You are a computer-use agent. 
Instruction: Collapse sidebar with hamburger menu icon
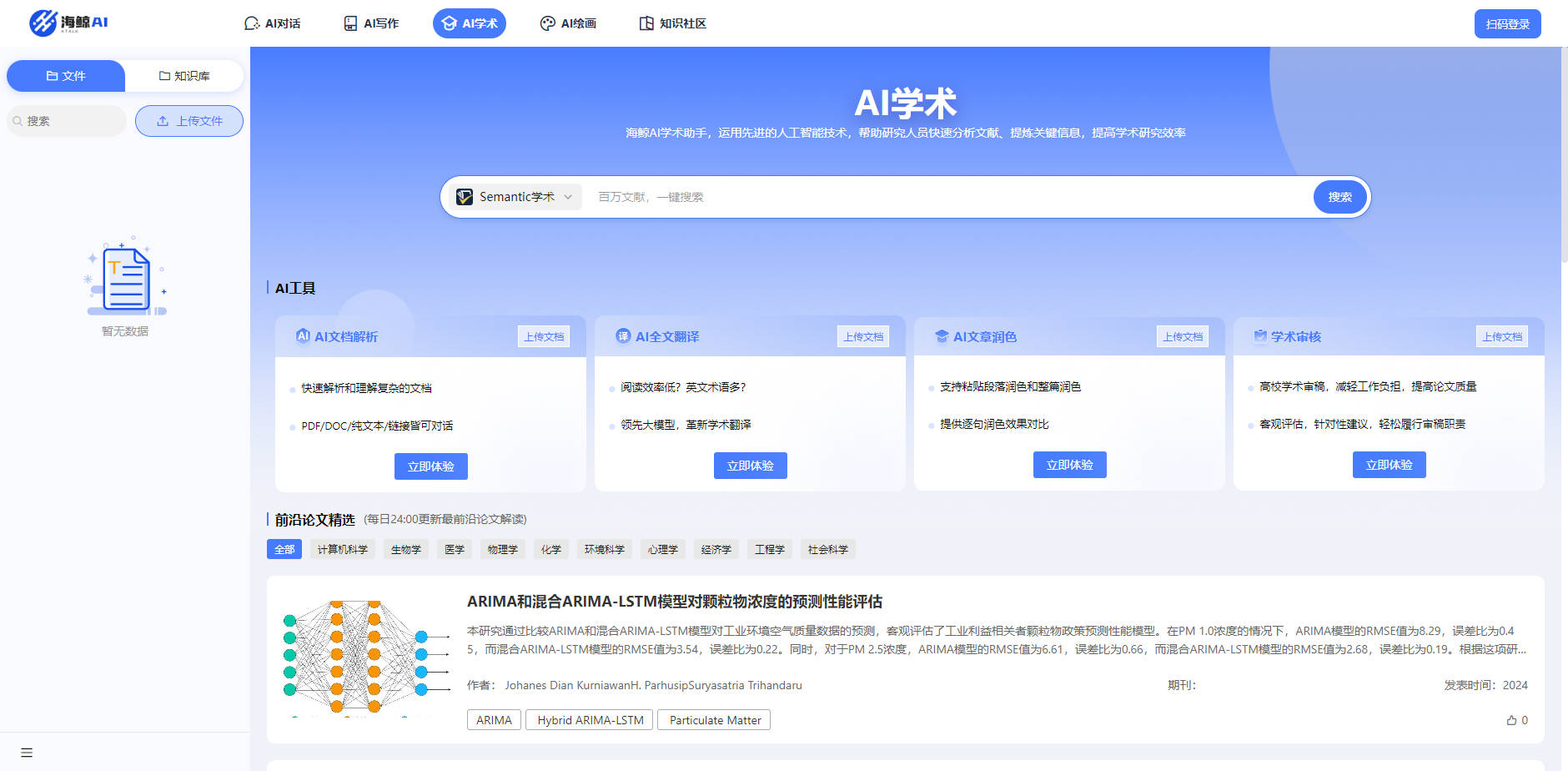(27, 753)
